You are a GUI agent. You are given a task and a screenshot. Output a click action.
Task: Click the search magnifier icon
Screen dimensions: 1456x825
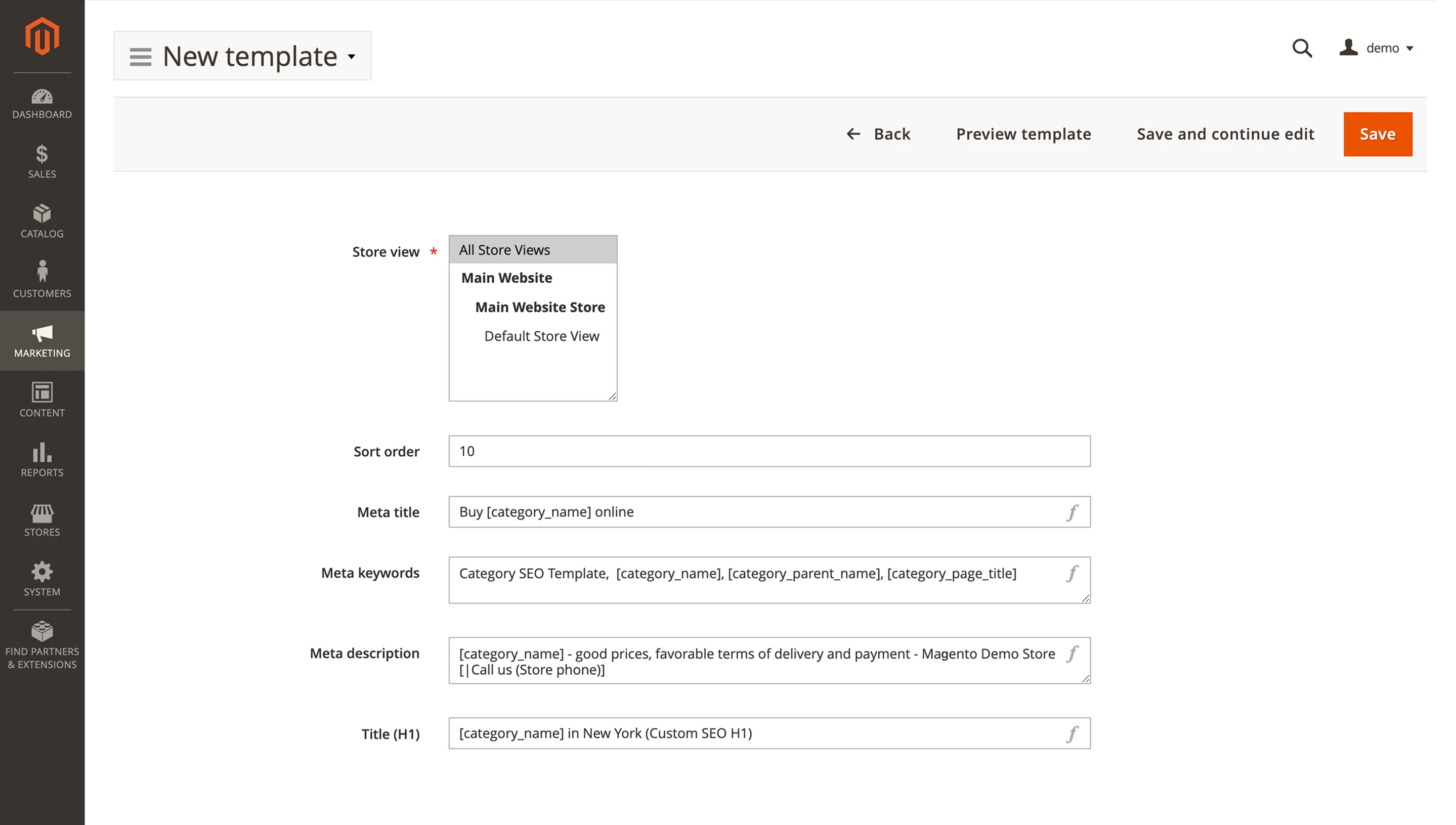(x=1301, y=48)
